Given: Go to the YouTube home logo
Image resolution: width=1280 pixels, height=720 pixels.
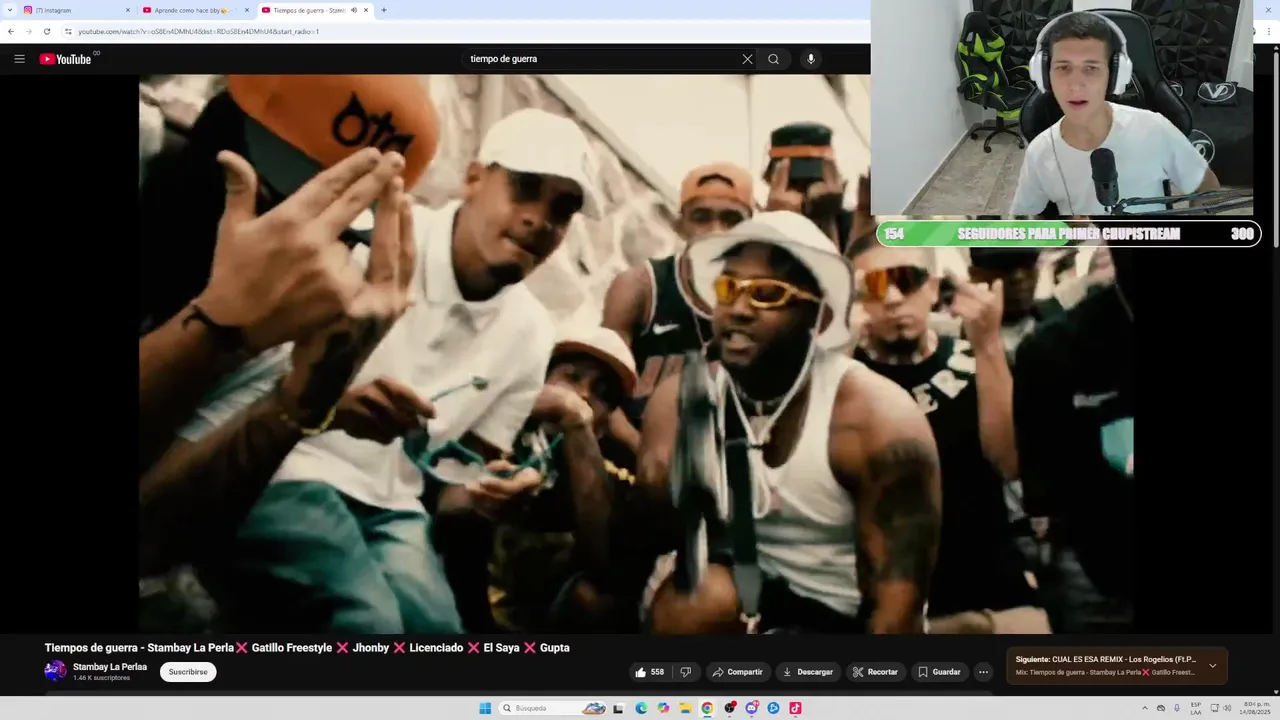Looking at the screenshot, I should coord(65,59).
